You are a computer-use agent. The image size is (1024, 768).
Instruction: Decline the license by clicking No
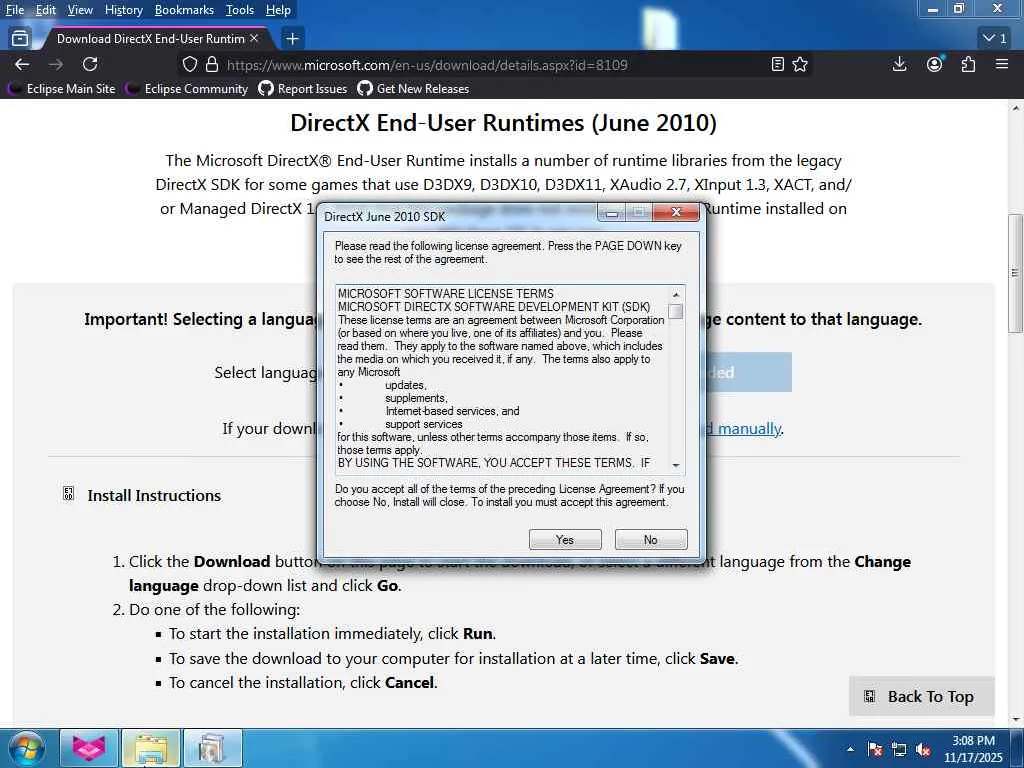650,539
